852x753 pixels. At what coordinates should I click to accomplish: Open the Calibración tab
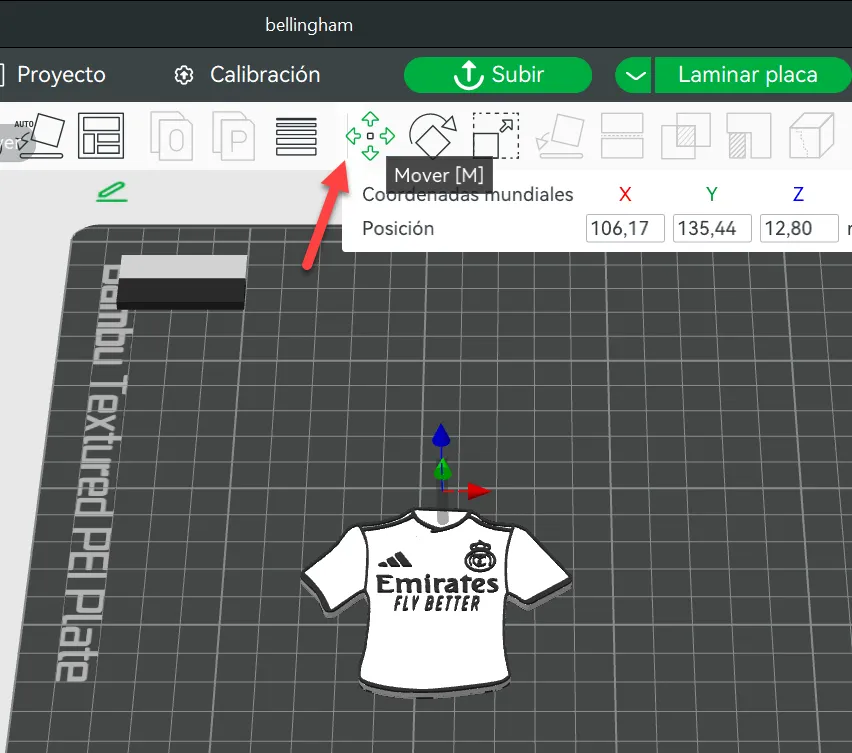click(x=265, y=74)
